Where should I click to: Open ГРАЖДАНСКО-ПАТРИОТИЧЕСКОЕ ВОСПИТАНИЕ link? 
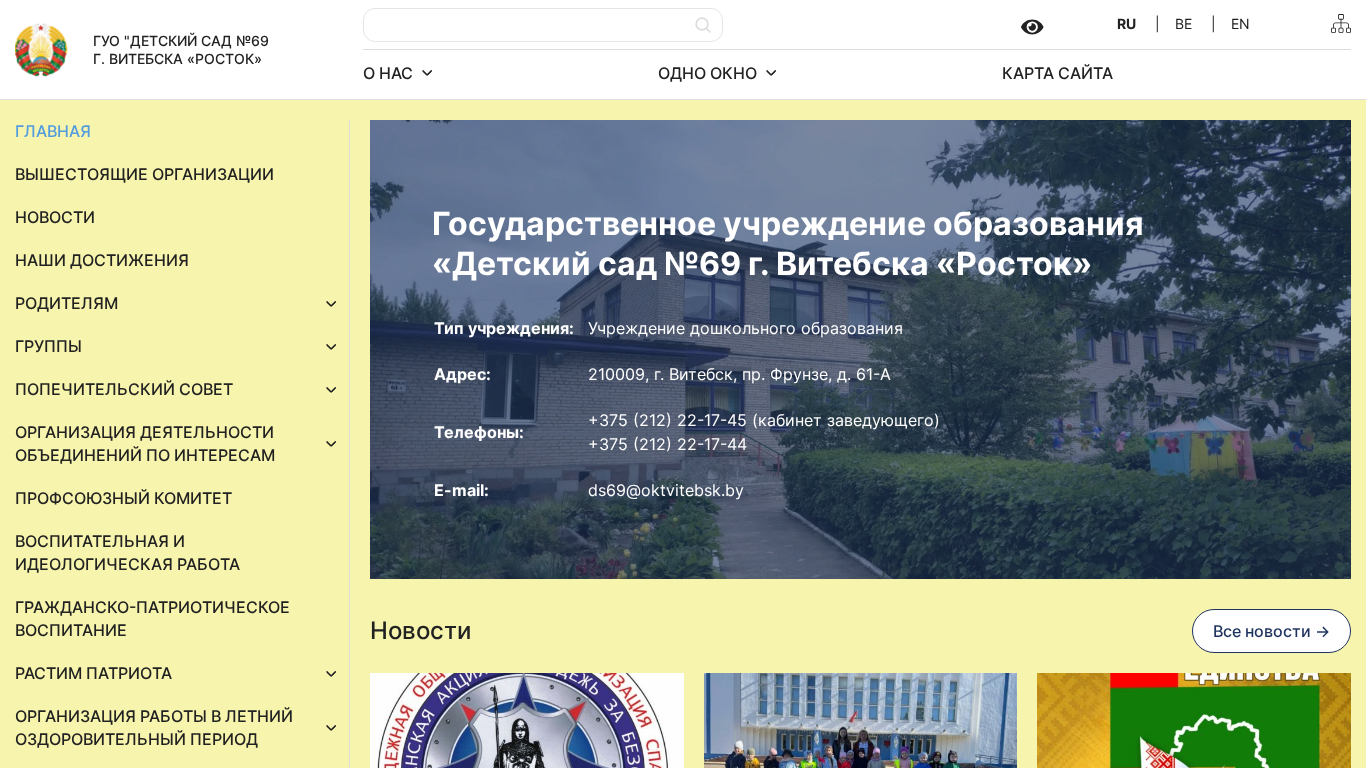(x=152, y=619)
